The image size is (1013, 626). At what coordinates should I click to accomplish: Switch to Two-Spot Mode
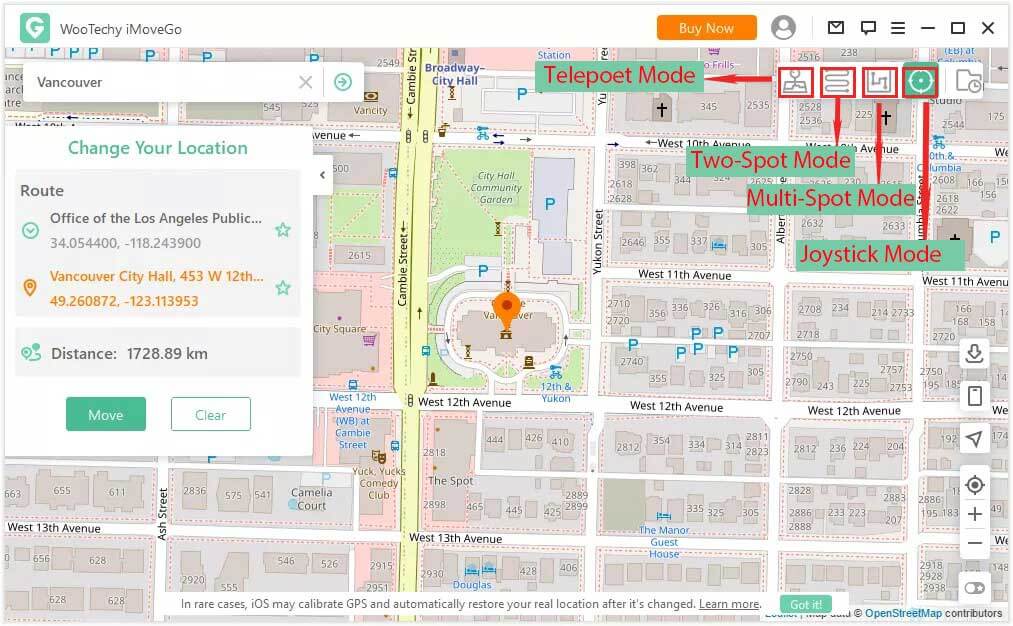(837, 82)
